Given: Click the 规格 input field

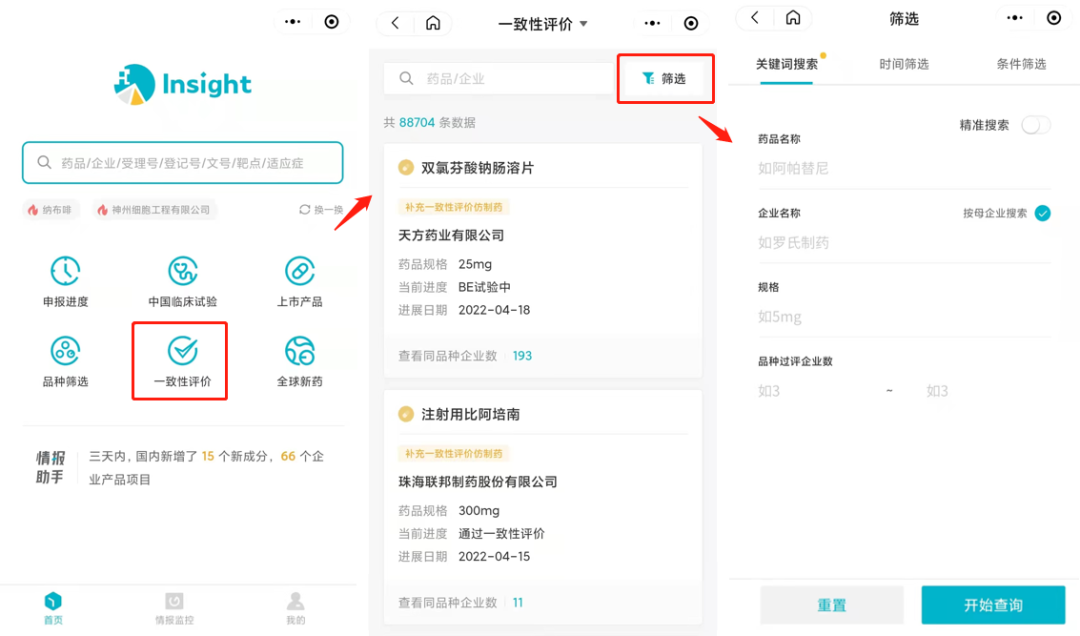Looking at the screenshot, I should (904, 317).
